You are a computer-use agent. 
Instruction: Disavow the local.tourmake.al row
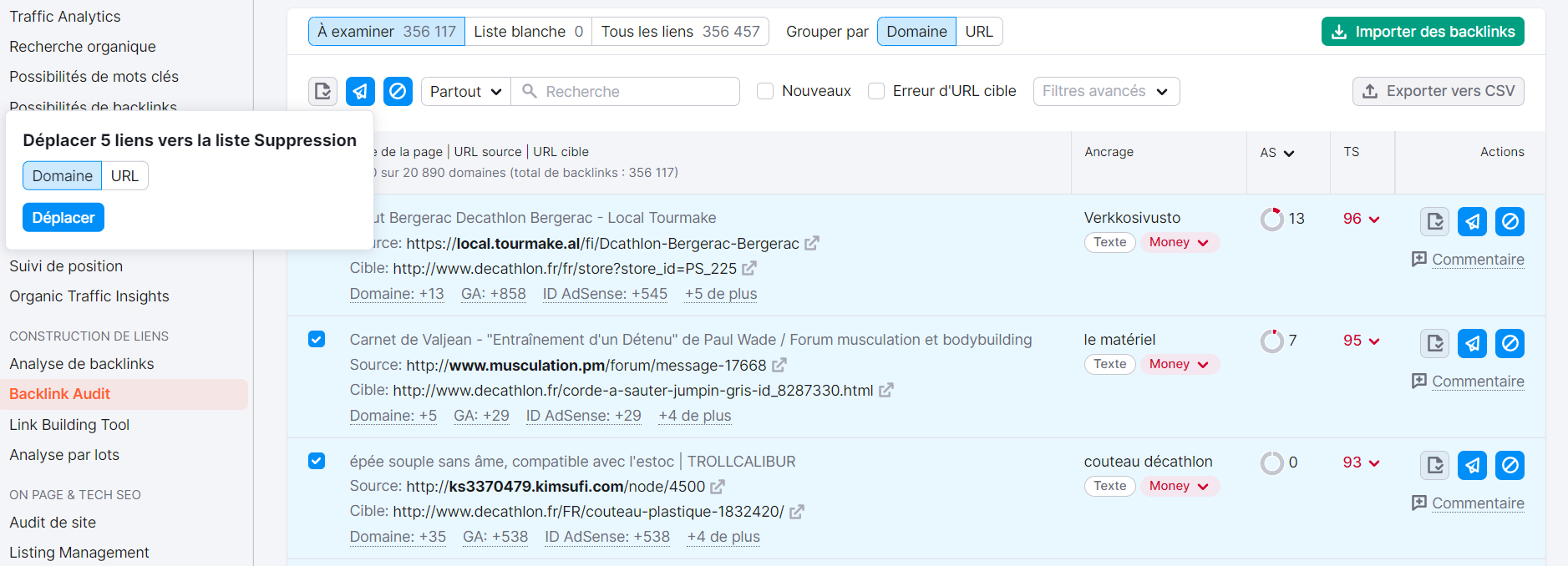tap(1510, 221)
